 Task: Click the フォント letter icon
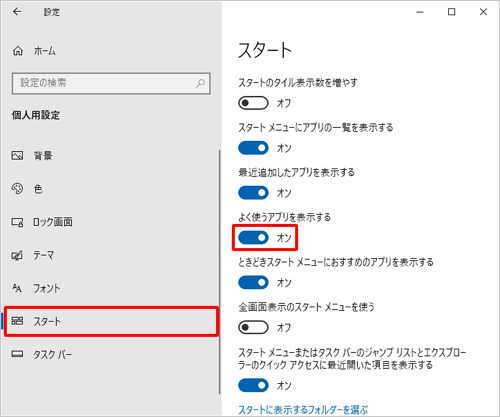(17, 288)
